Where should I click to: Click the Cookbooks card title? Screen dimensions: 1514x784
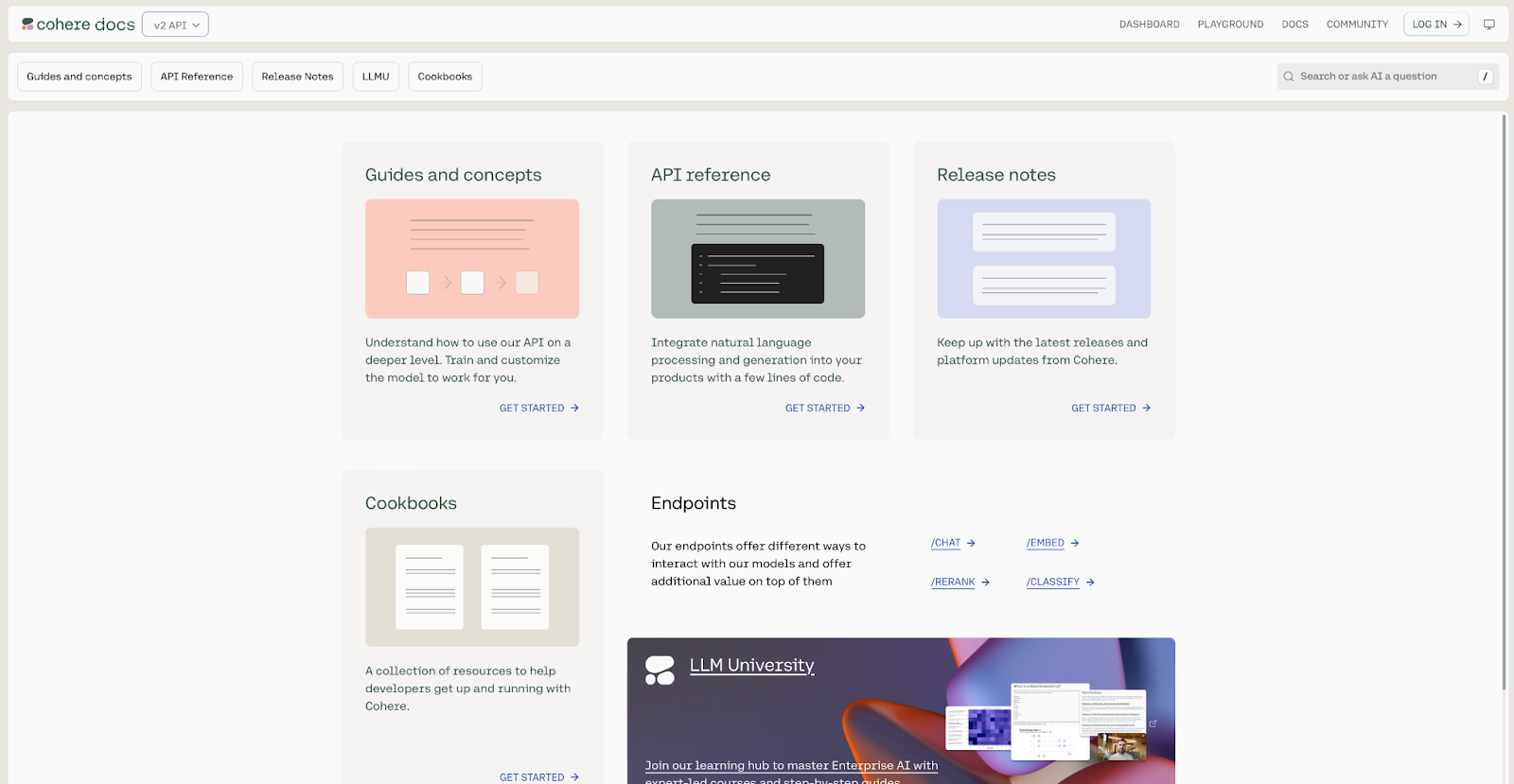coord(411,504)
